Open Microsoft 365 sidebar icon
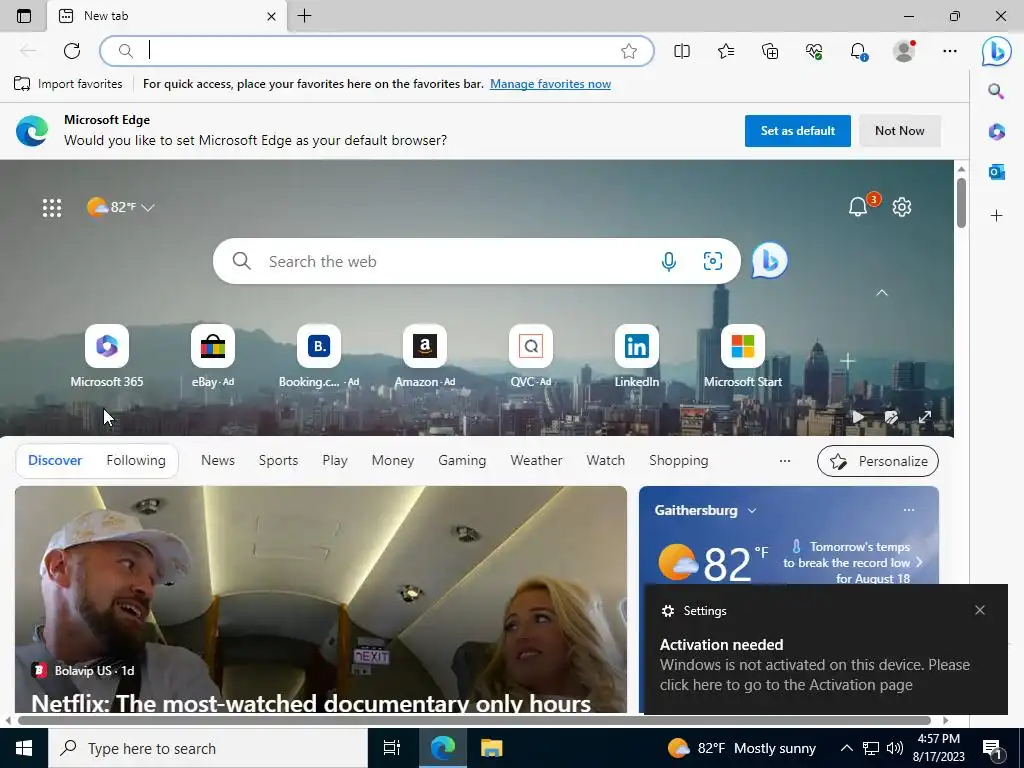Image resolution: width=1024 pixels, height=768 pixels. pyautogui.click(x=996, y=132)
